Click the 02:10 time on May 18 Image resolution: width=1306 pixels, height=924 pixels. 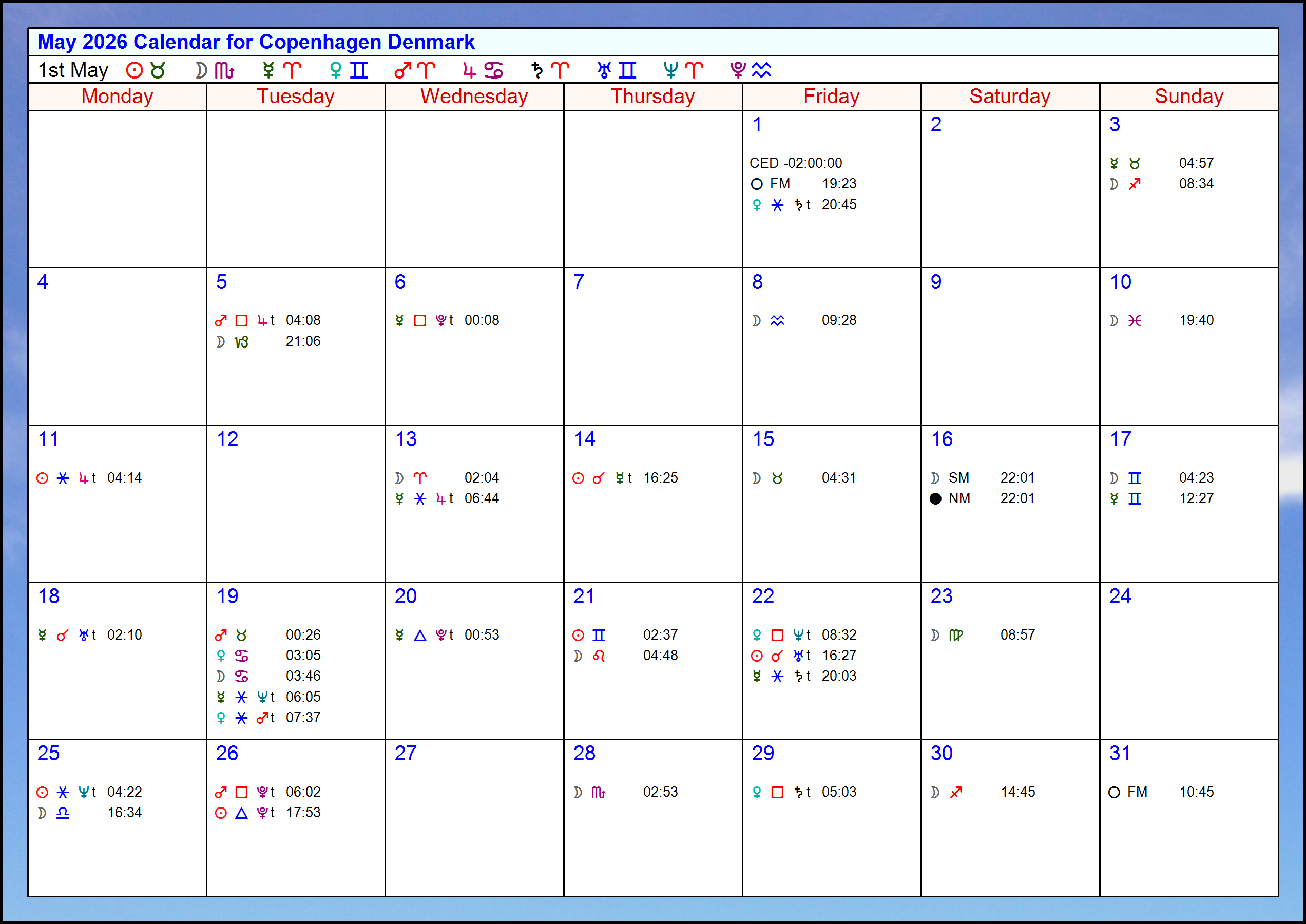pos(124,635)
